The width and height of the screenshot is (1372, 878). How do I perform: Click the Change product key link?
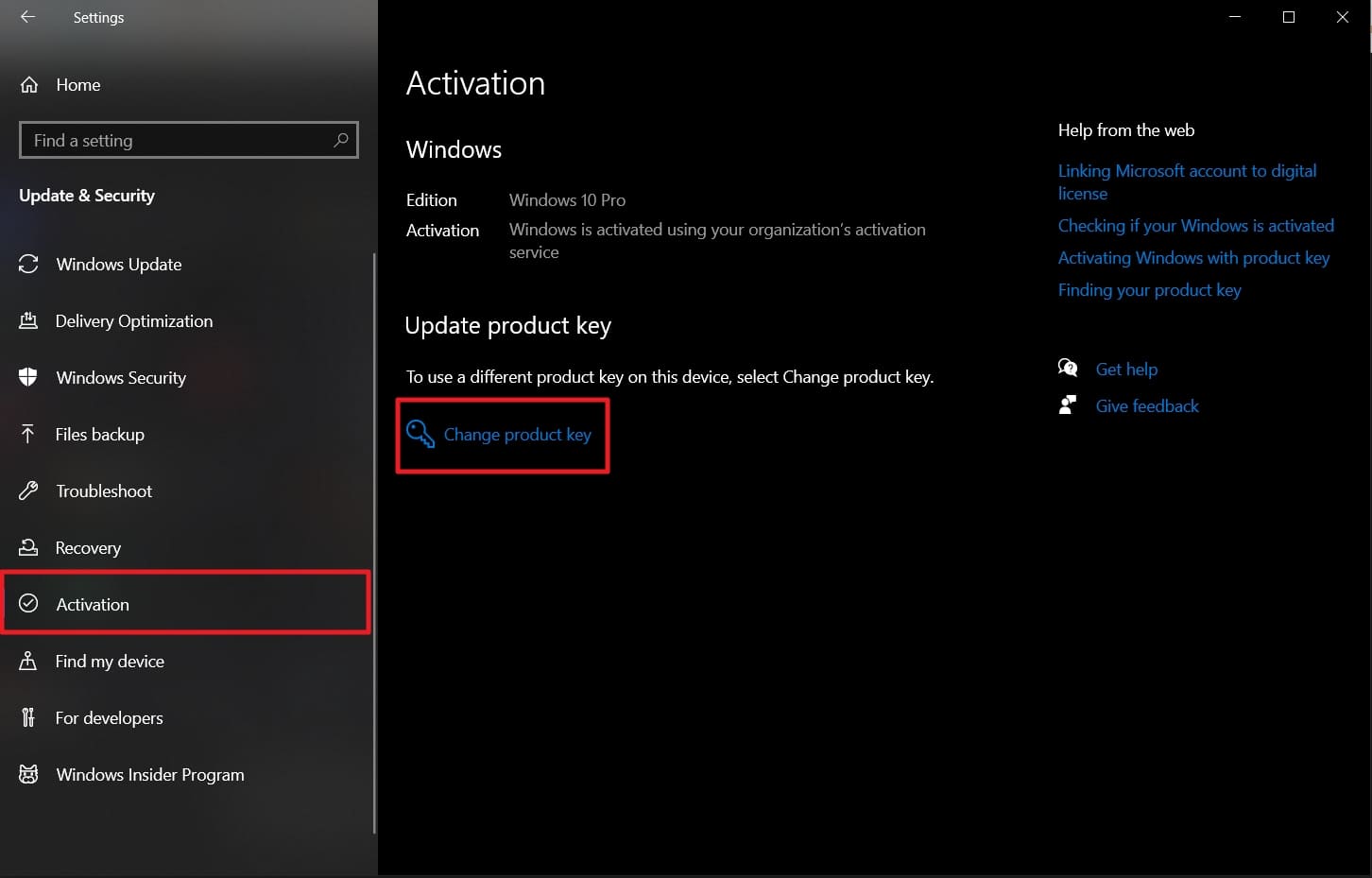pyautogui.click(x=518, y=435)
